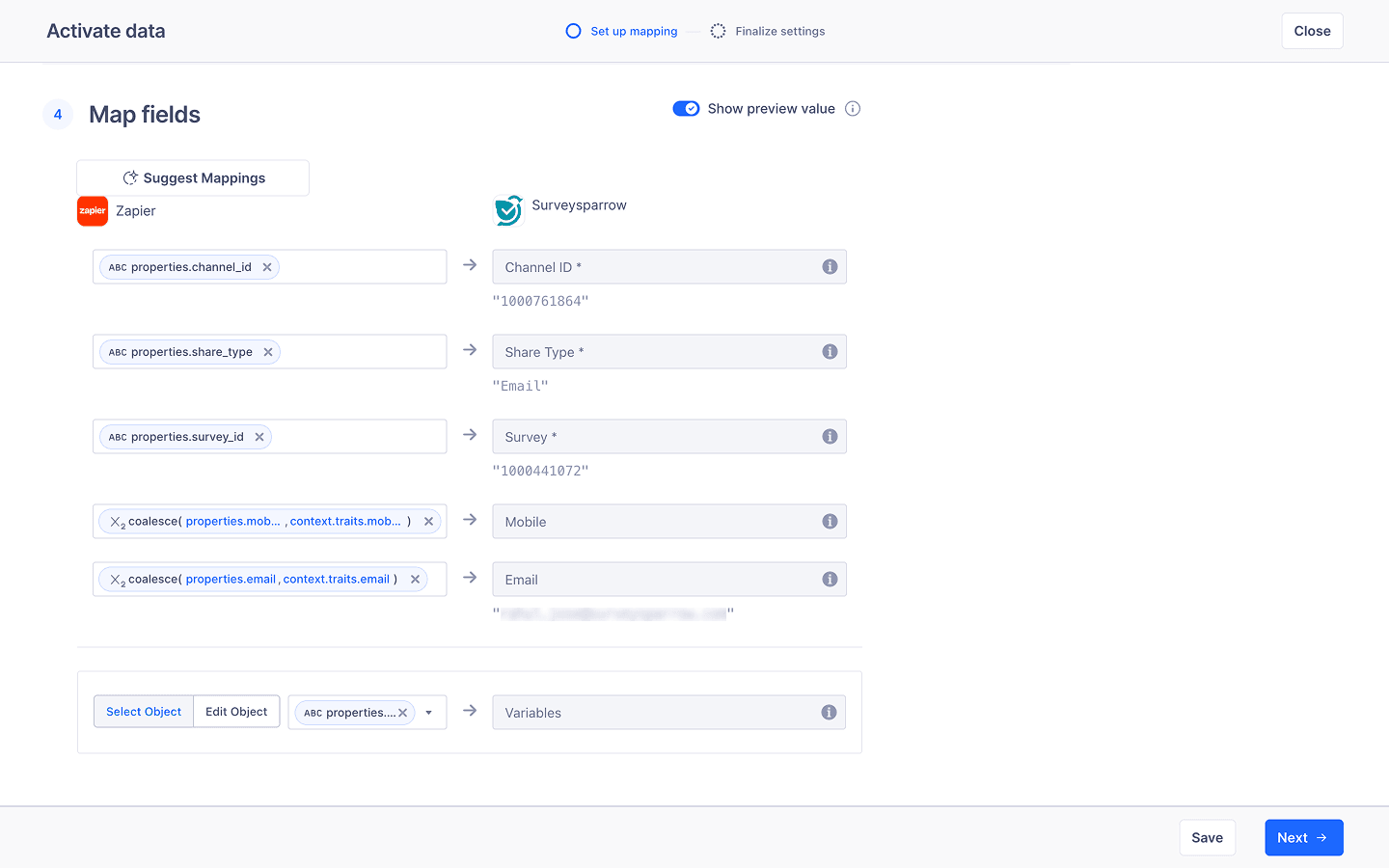
Task: Remove the properties.channel_id mapping chip
Action: coord(267,267)
